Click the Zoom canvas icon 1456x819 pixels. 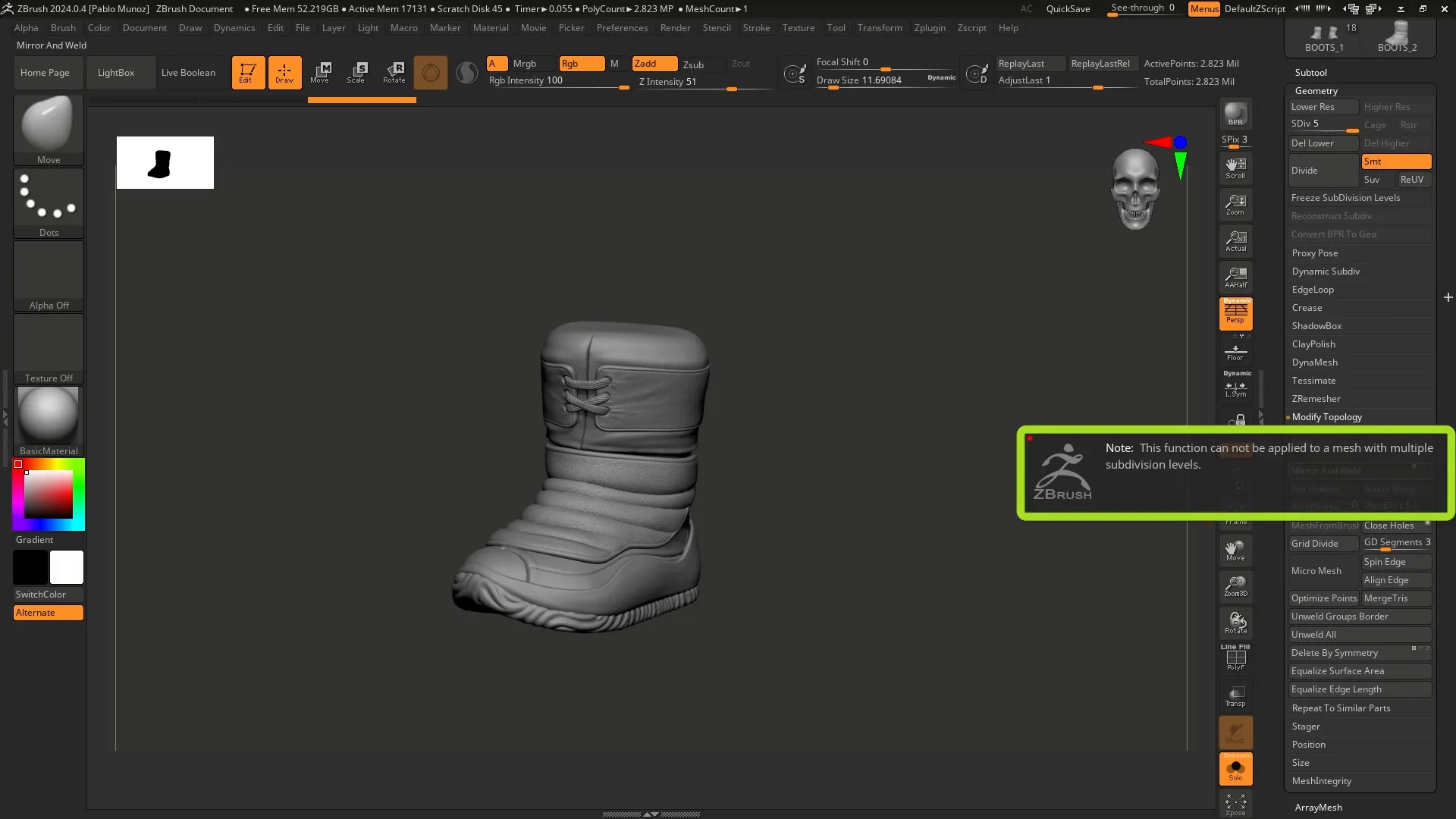(1235, 204)
